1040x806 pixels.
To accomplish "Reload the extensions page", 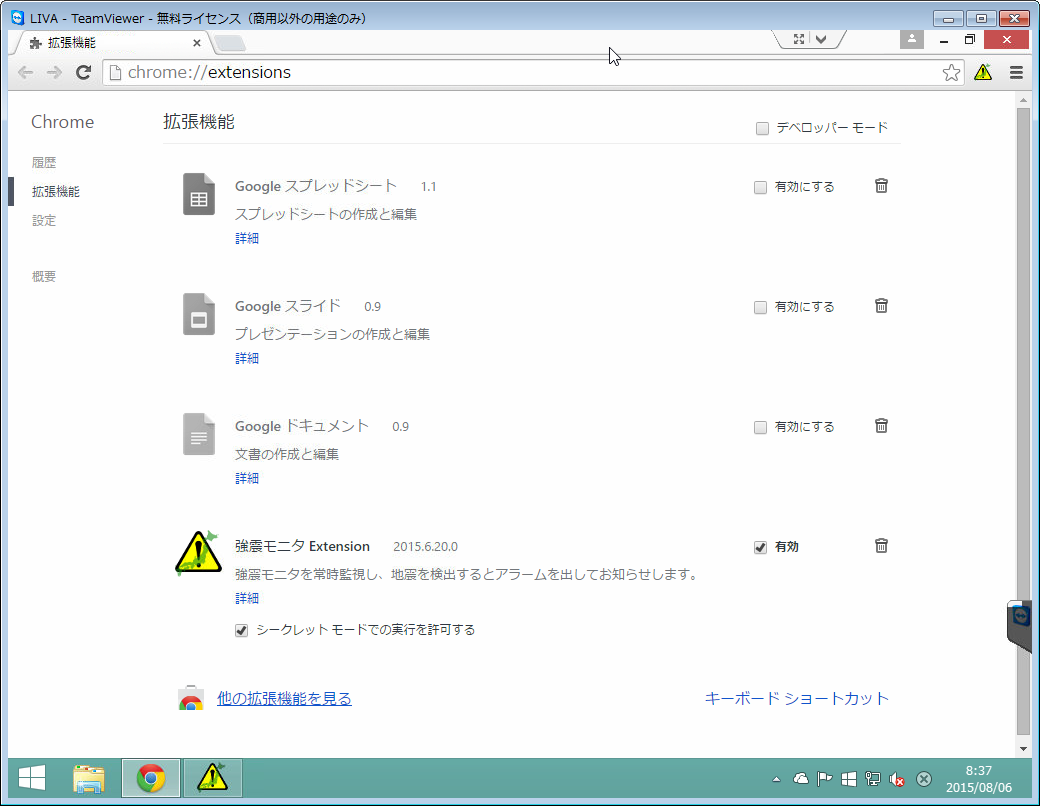I will click(83, 72).
